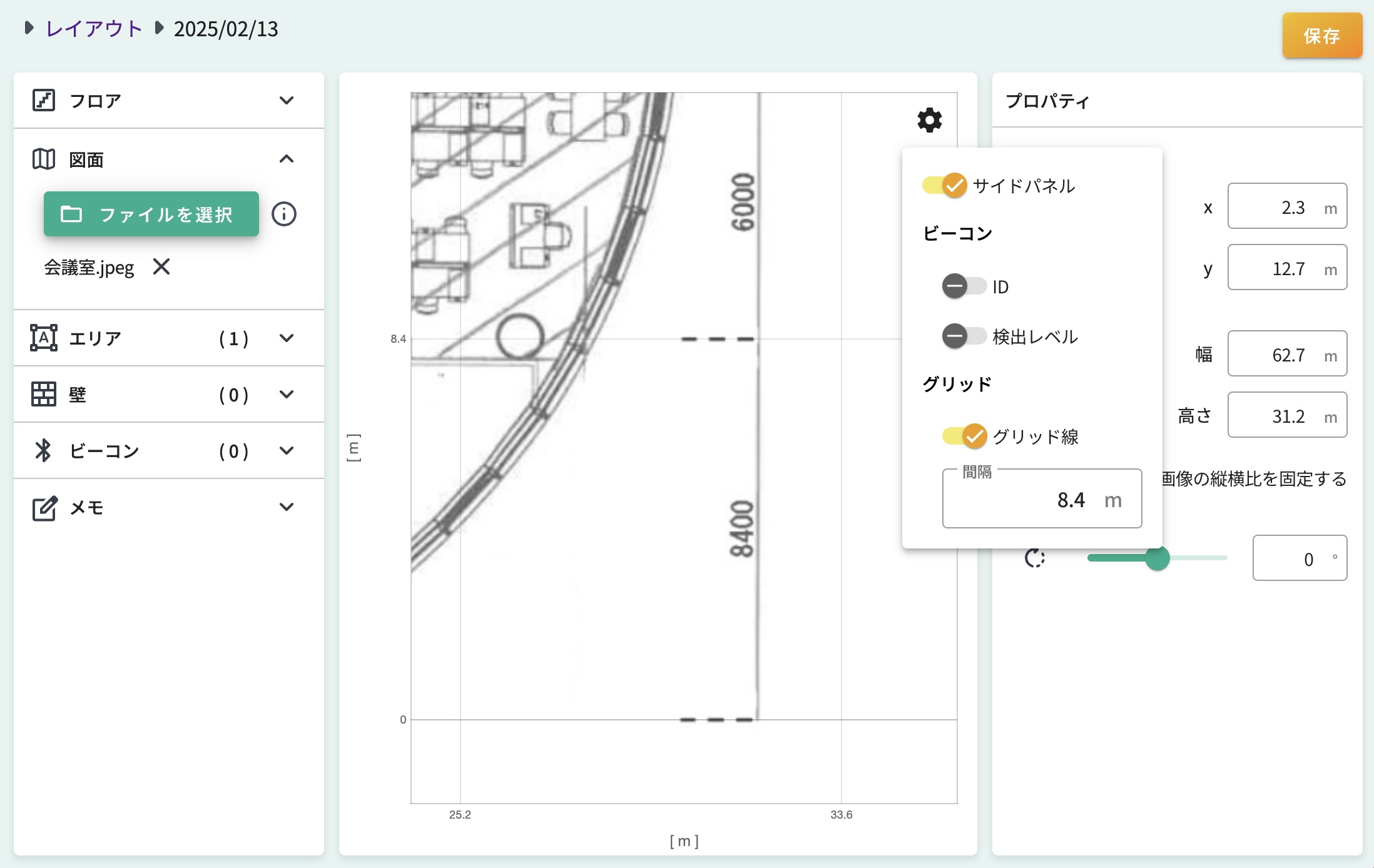
Task: Select the フロア panel icon
Action: (x=44, y=100)
